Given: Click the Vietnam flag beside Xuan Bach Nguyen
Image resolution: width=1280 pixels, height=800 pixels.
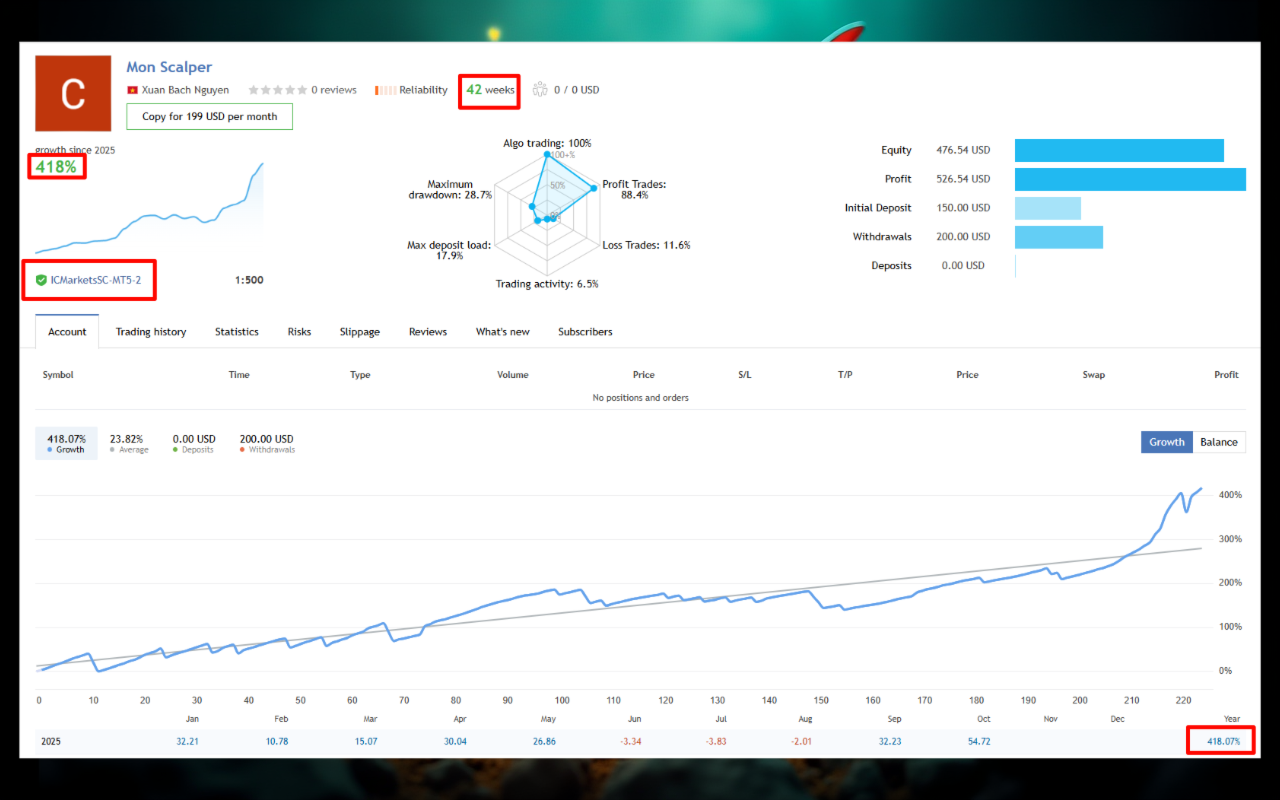Looking at the screenshot, I should pyautogui.click(x=131, y=89).
